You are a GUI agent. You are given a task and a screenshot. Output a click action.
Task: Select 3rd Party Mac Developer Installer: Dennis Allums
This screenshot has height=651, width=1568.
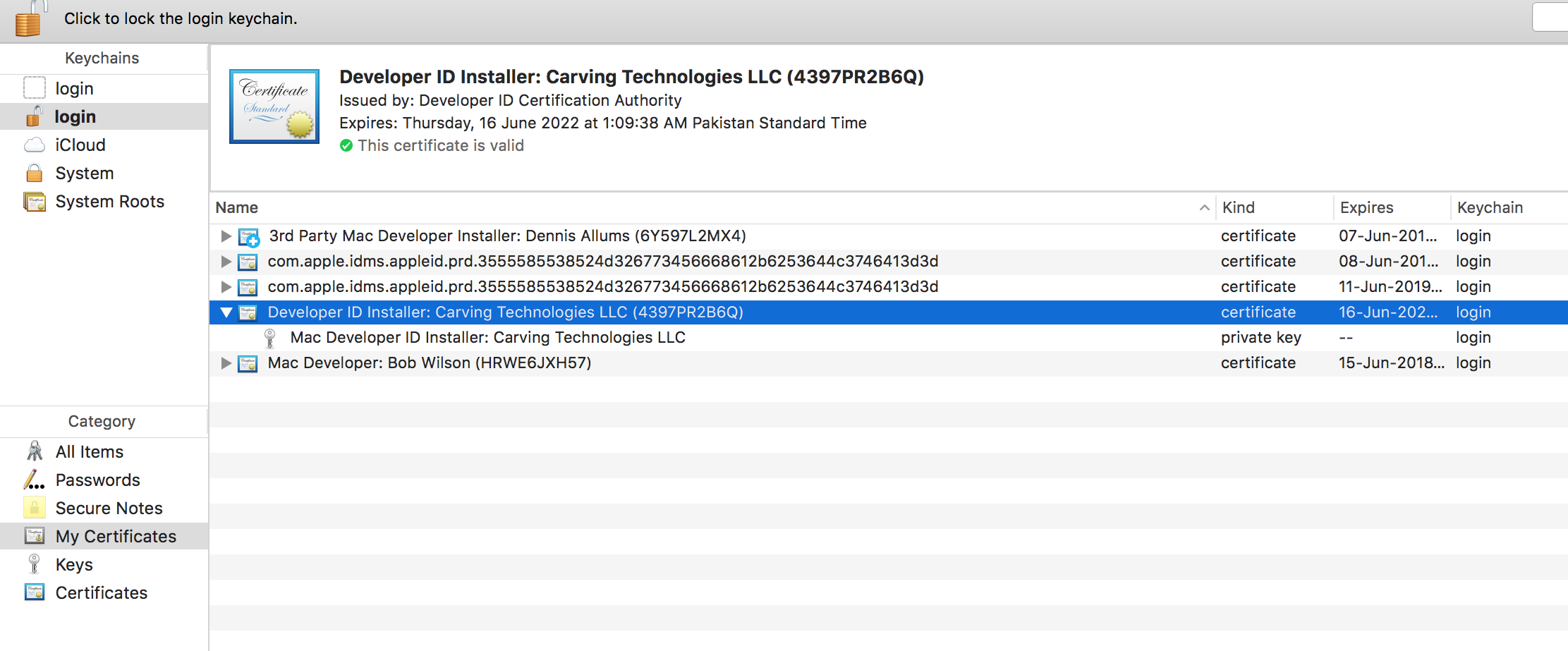[x=507, y=236]
